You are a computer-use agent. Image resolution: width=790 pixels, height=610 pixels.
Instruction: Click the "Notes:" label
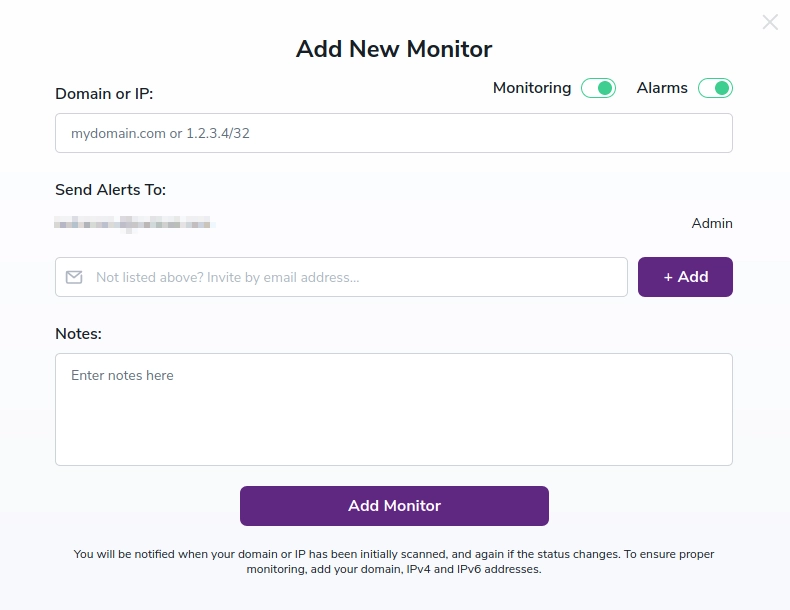pos(79,333)
